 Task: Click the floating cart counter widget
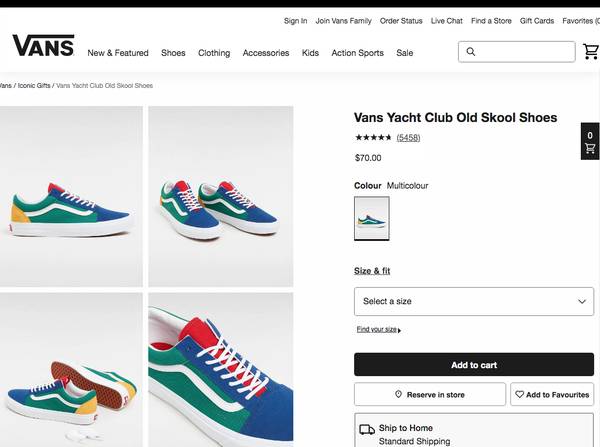[590, 141]
